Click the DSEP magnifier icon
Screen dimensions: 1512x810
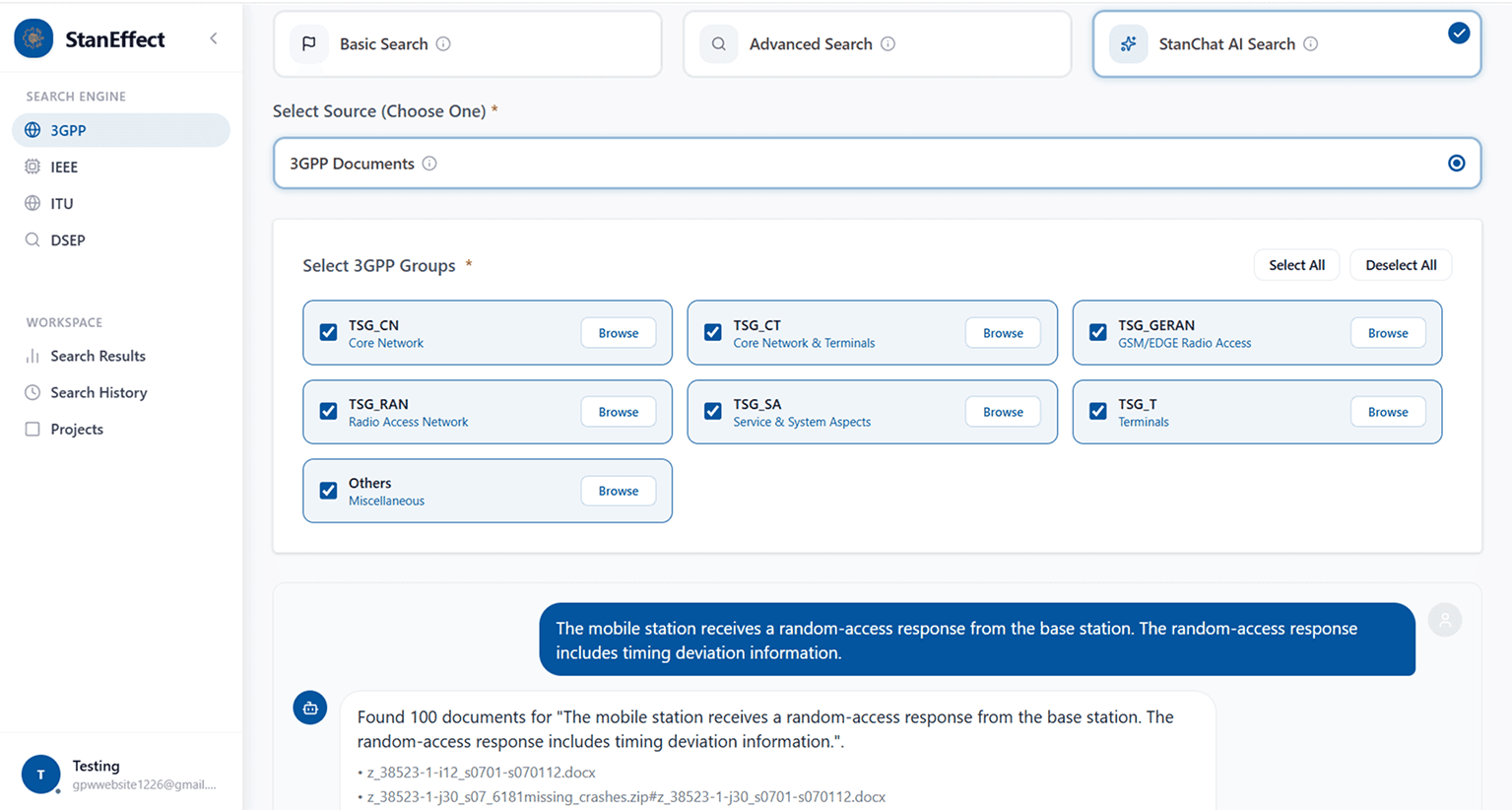pyautogui.click(x=33, y=239)
